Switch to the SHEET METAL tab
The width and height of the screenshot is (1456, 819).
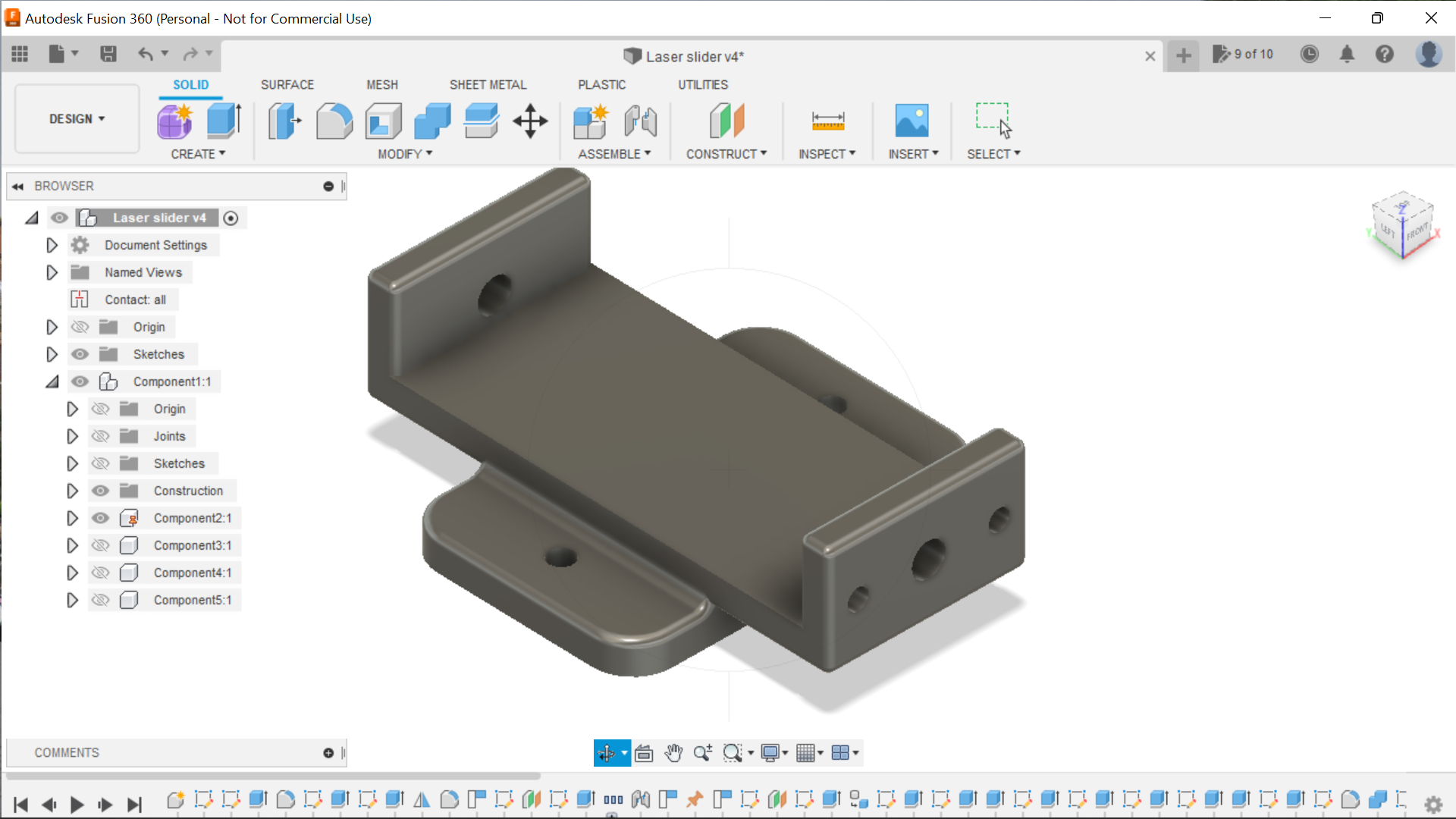click(488, 85)
